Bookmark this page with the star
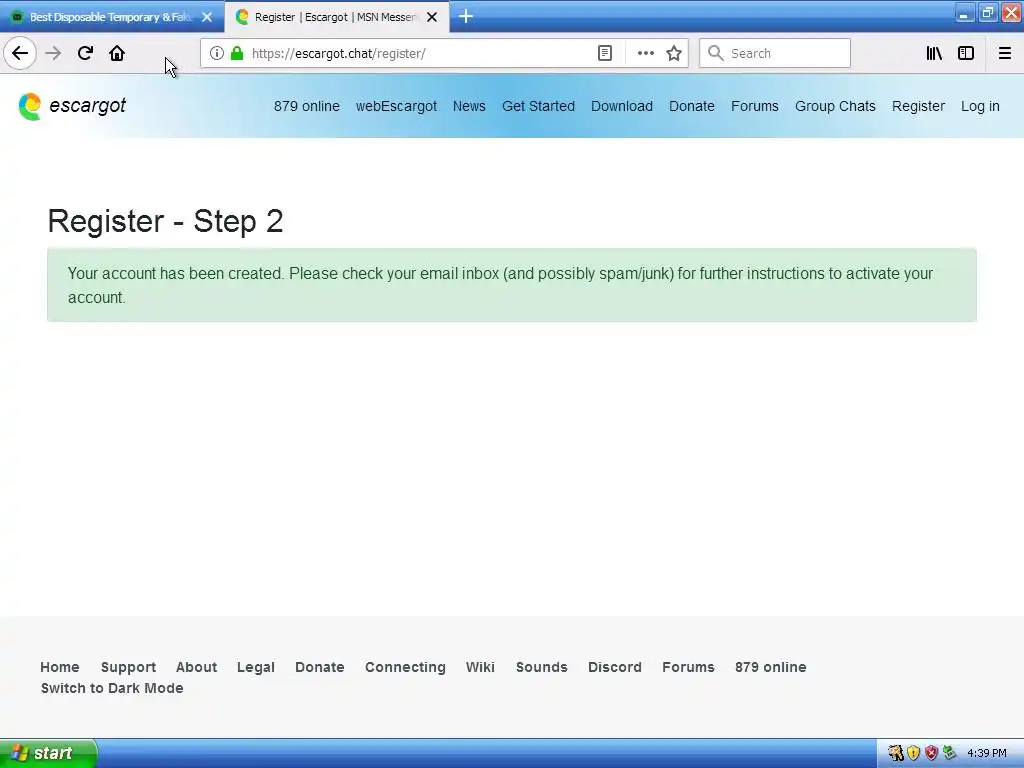Viewport: 1024px width, 768px height. click(x=674, y=53)
